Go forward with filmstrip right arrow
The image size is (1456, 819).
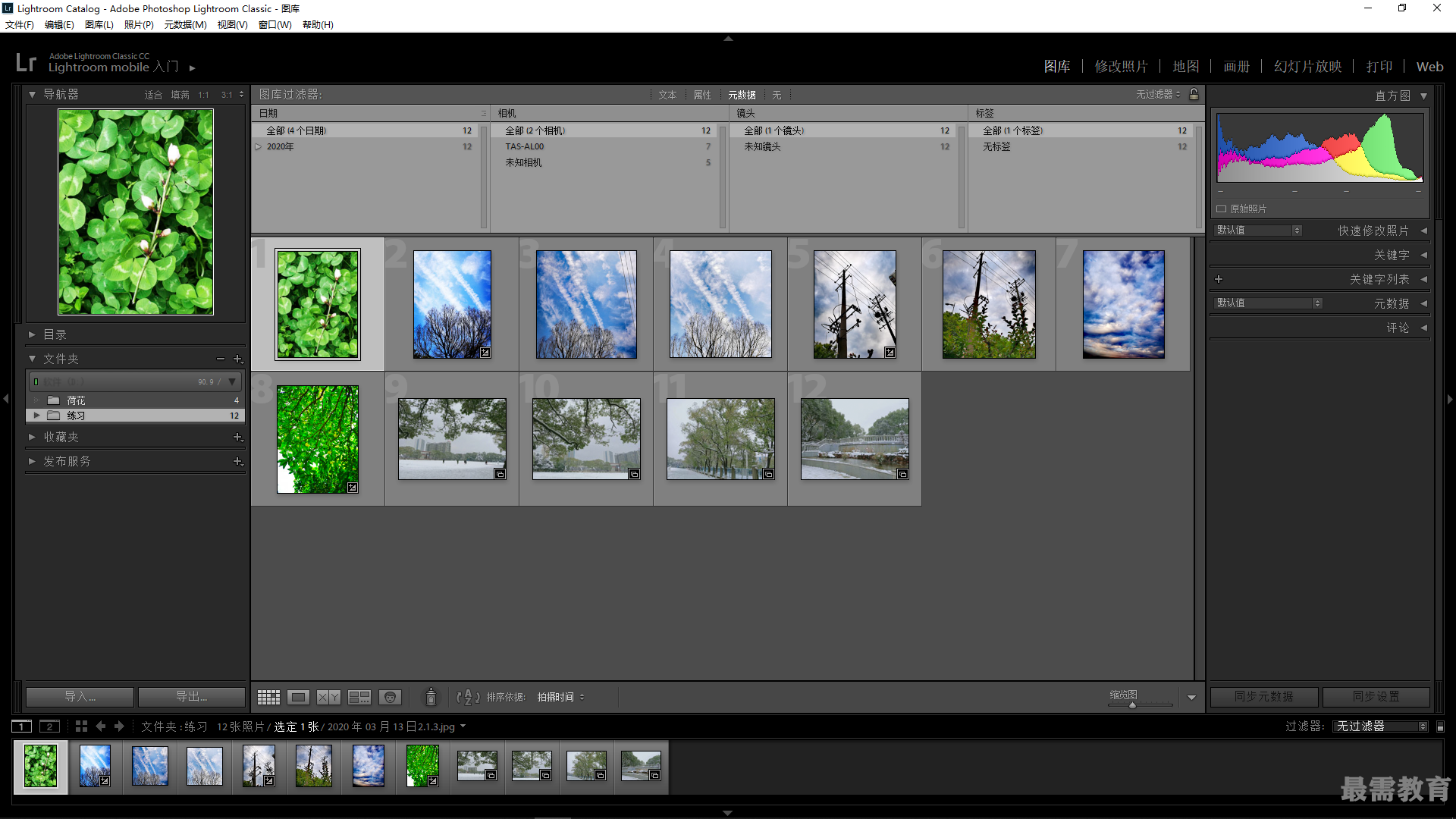119,726
